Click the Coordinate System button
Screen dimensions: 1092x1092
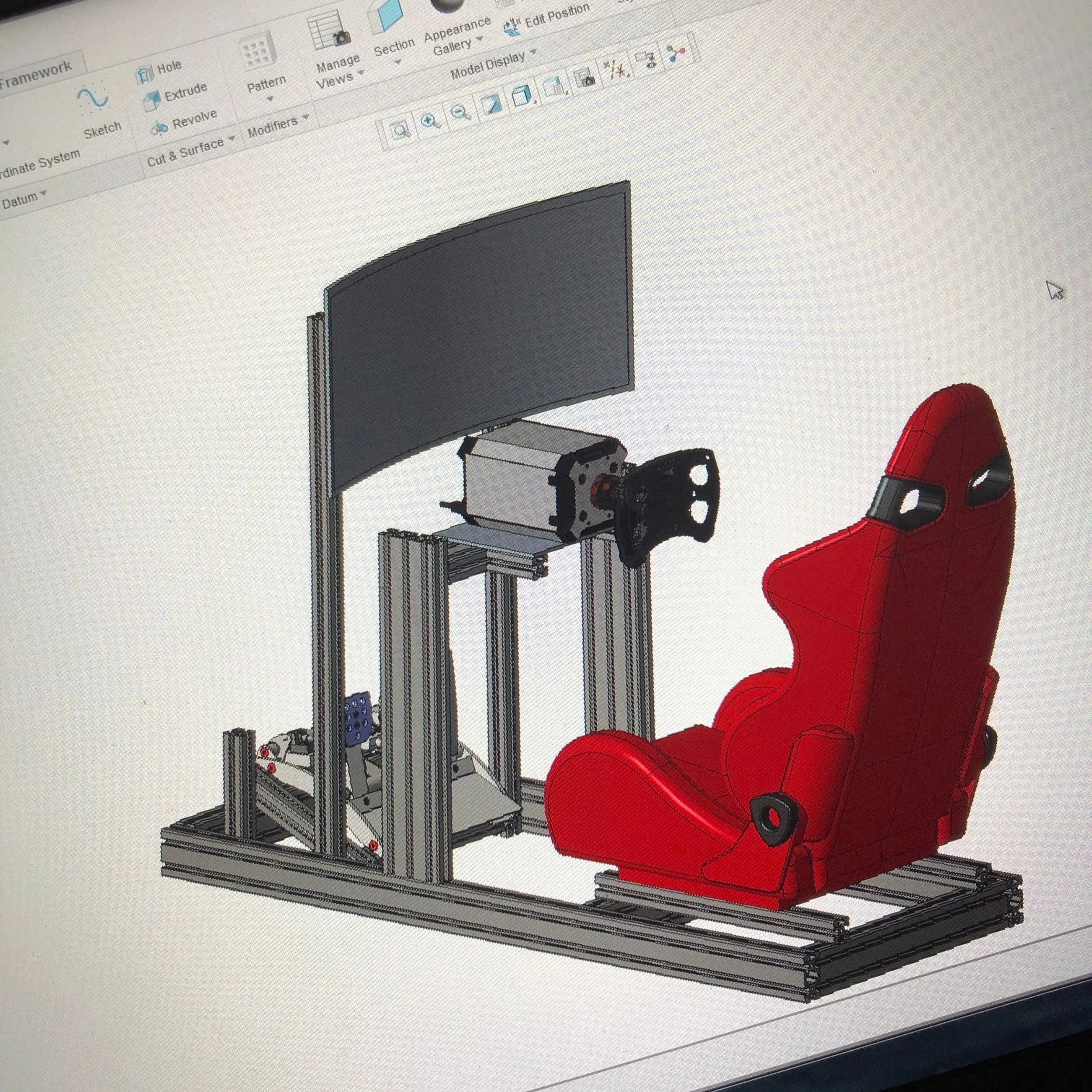point(40,163)
